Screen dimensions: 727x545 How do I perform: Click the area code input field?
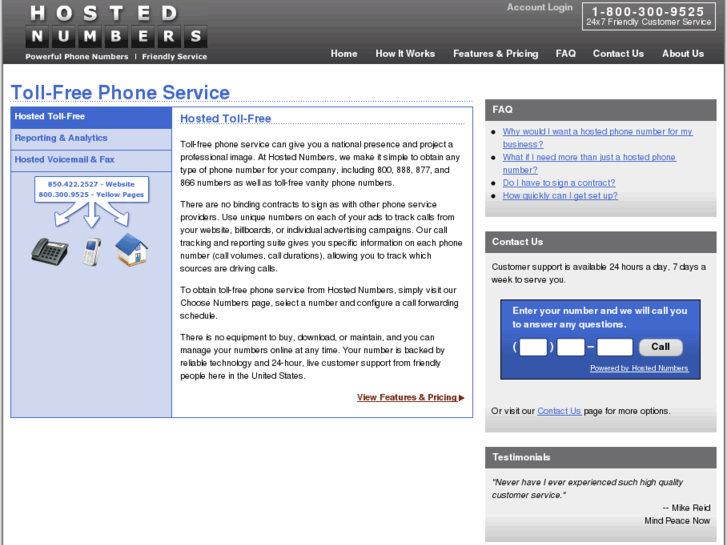[533, 347]
